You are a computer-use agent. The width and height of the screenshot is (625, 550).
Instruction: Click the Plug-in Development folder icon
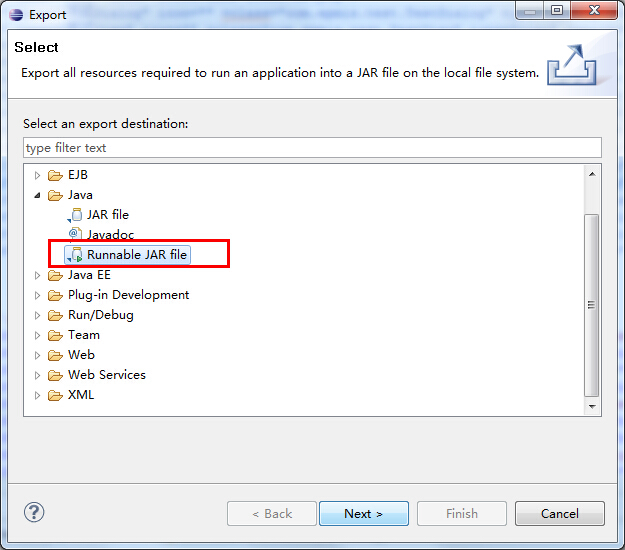click(x=56, y=295)
